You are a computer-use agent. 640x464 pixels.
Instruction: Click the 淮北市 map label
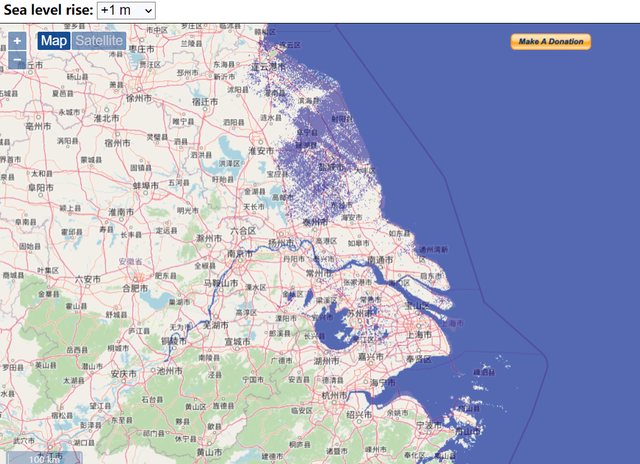point(107,118)
